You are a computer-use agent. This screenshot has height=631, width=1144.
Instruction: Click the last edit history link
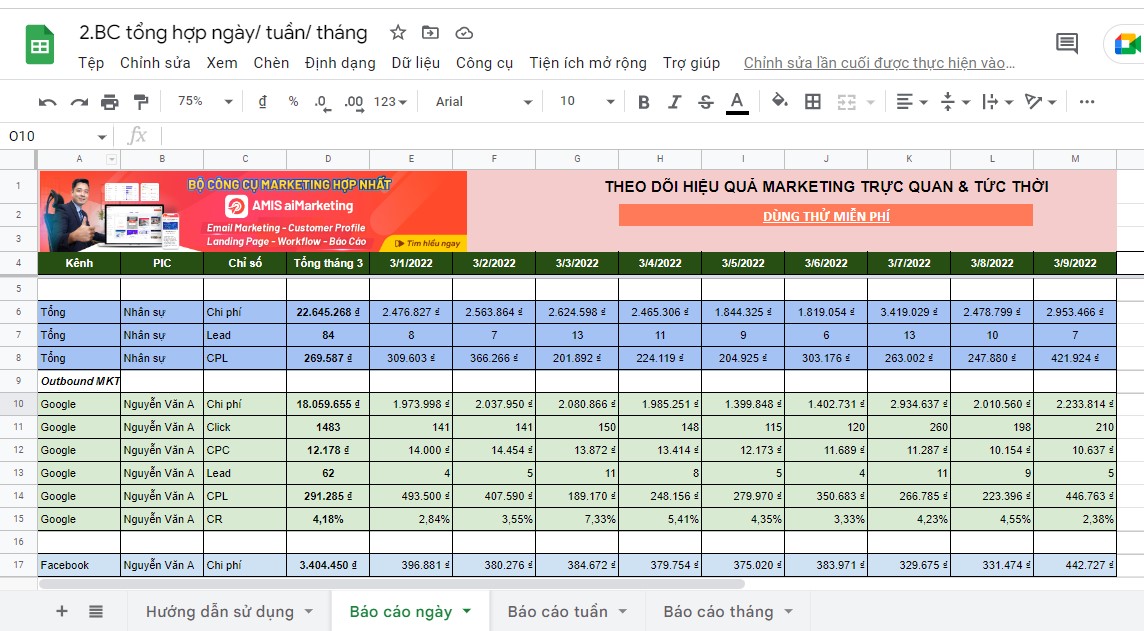pos(879,63)
